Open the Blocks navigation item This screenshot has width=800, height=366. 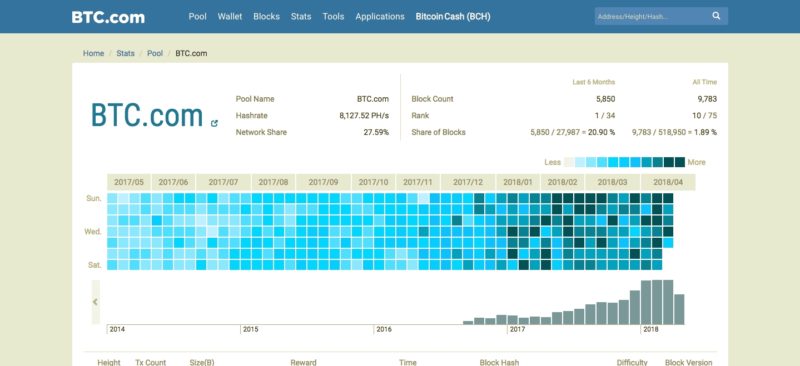[x=266, y=16]
